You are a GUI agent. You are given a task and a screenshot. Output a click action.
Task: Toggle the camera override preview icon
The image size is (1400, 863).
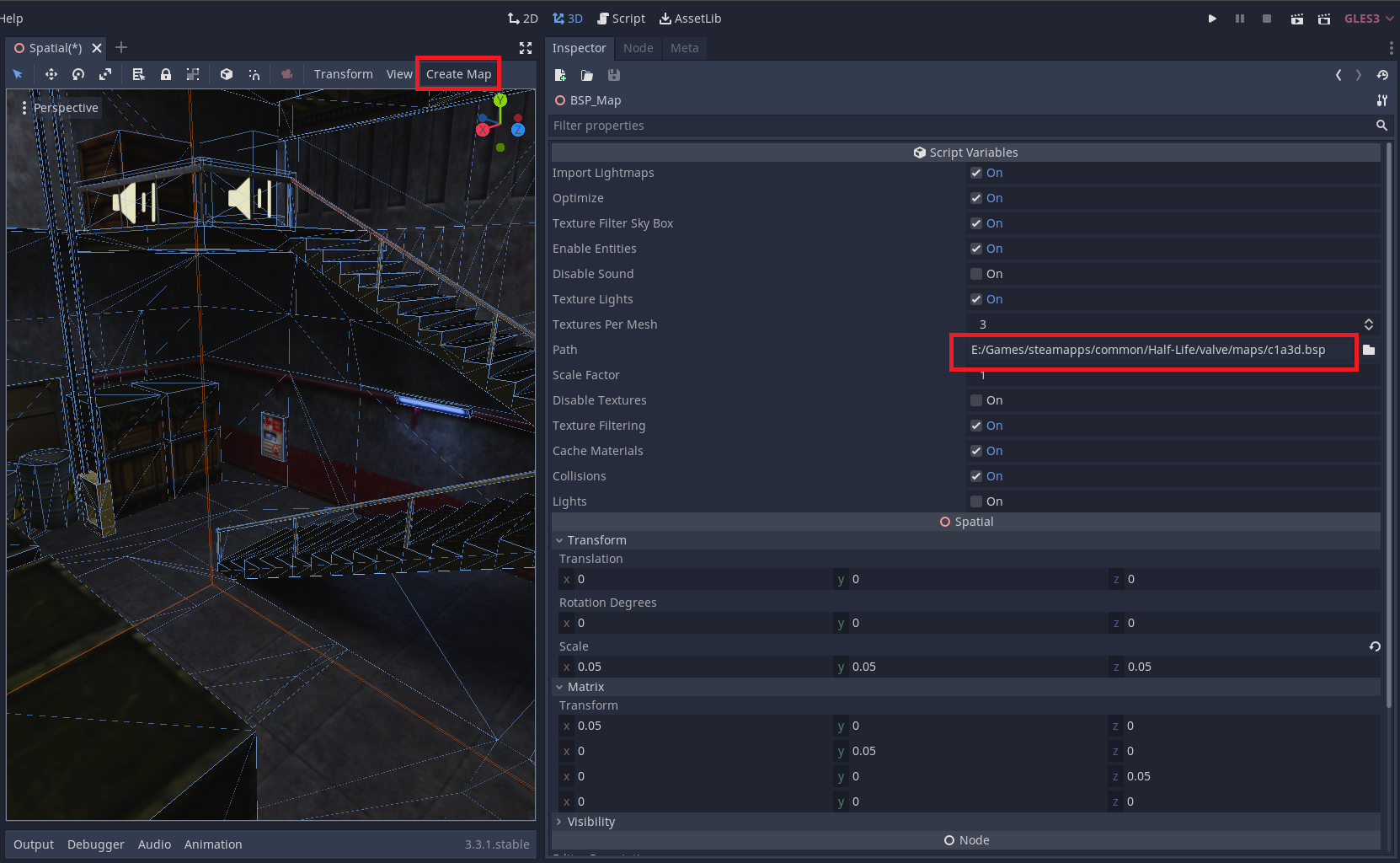287,74
